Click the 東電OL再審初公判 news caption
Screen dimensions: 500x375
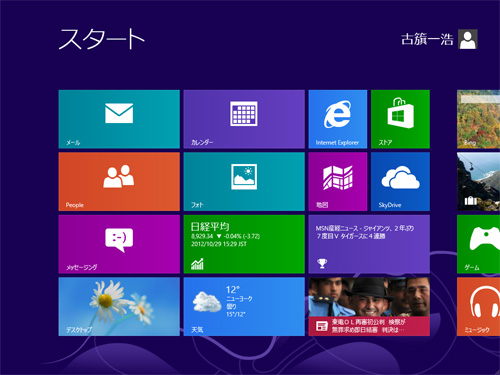point(369,326)
